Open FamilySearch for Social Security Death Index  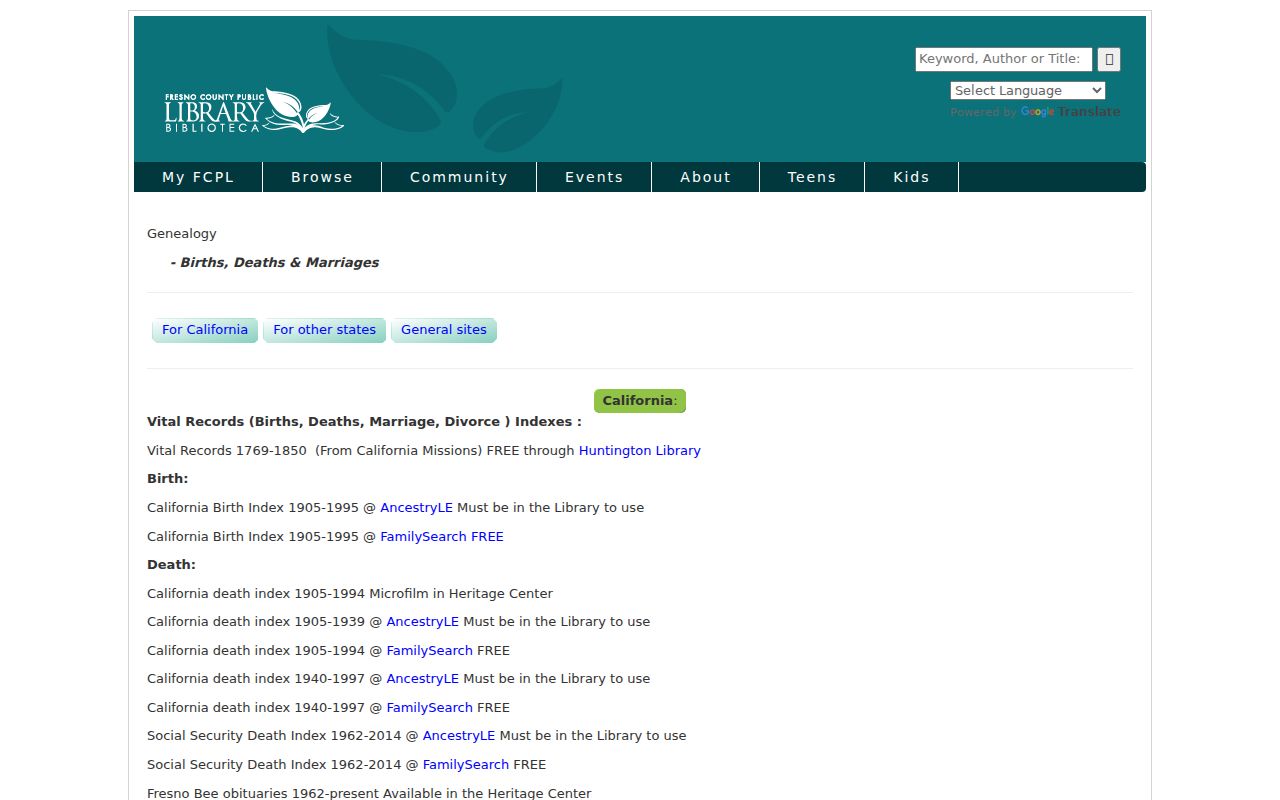(x=466, y=765)
